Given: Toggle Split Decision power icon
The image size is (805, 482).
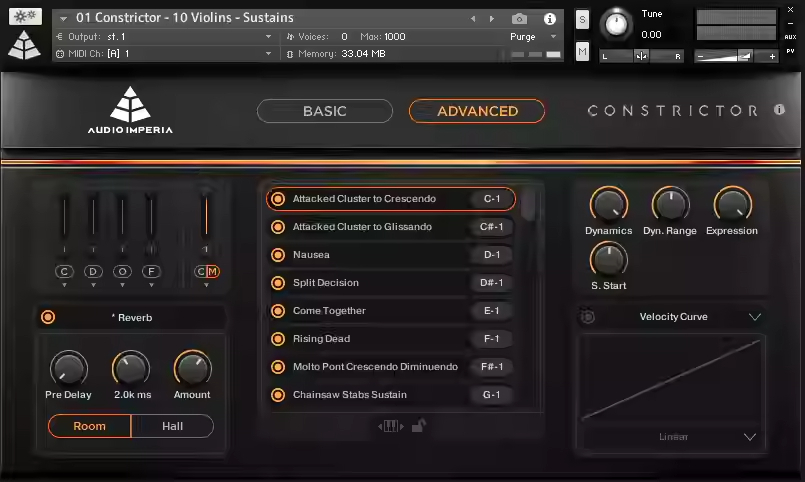Looking at the screenshot, I should pos(278,283).
